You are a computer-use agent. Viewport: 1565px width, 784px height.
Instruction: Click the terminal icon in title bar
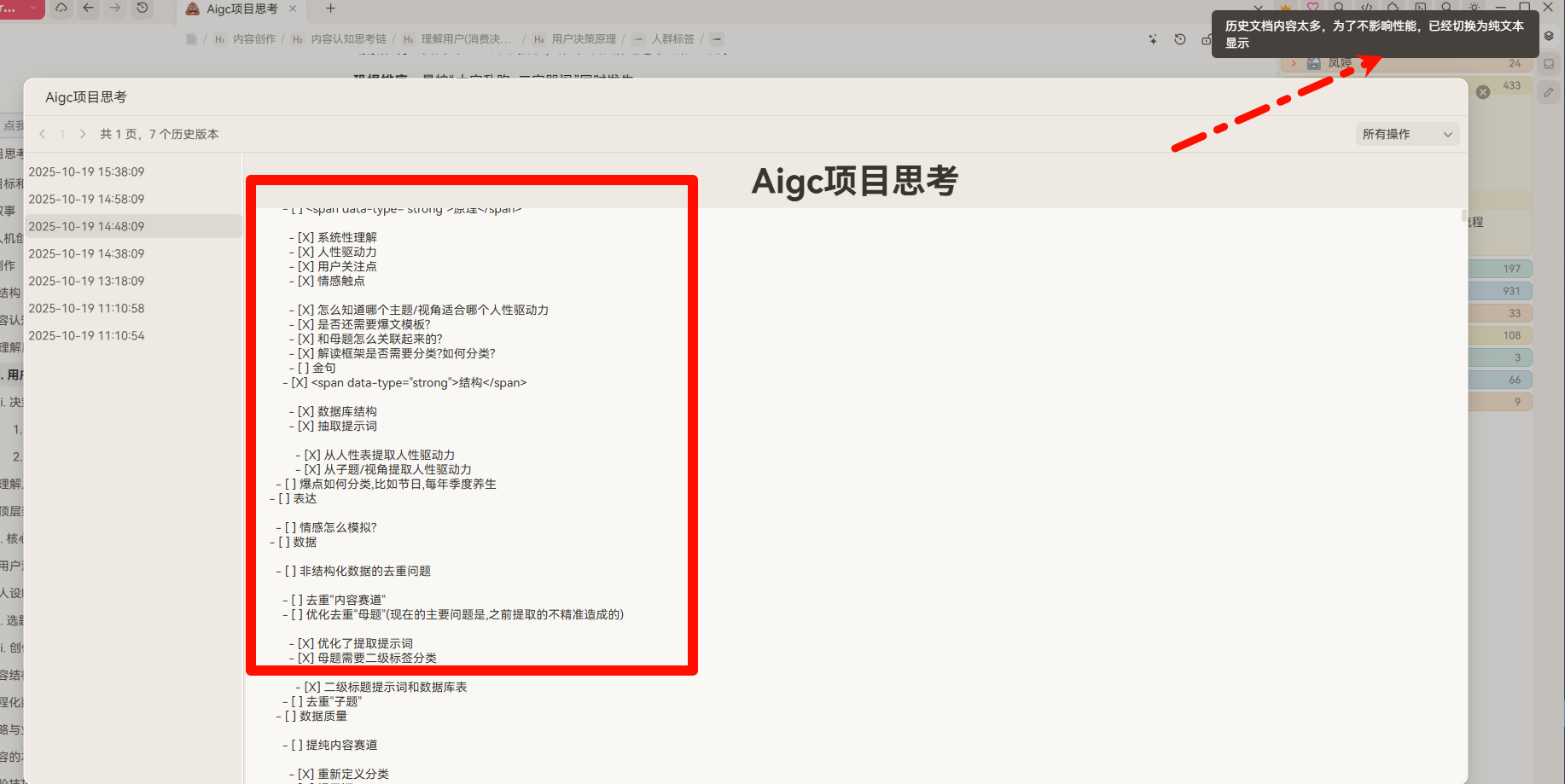1421,7
